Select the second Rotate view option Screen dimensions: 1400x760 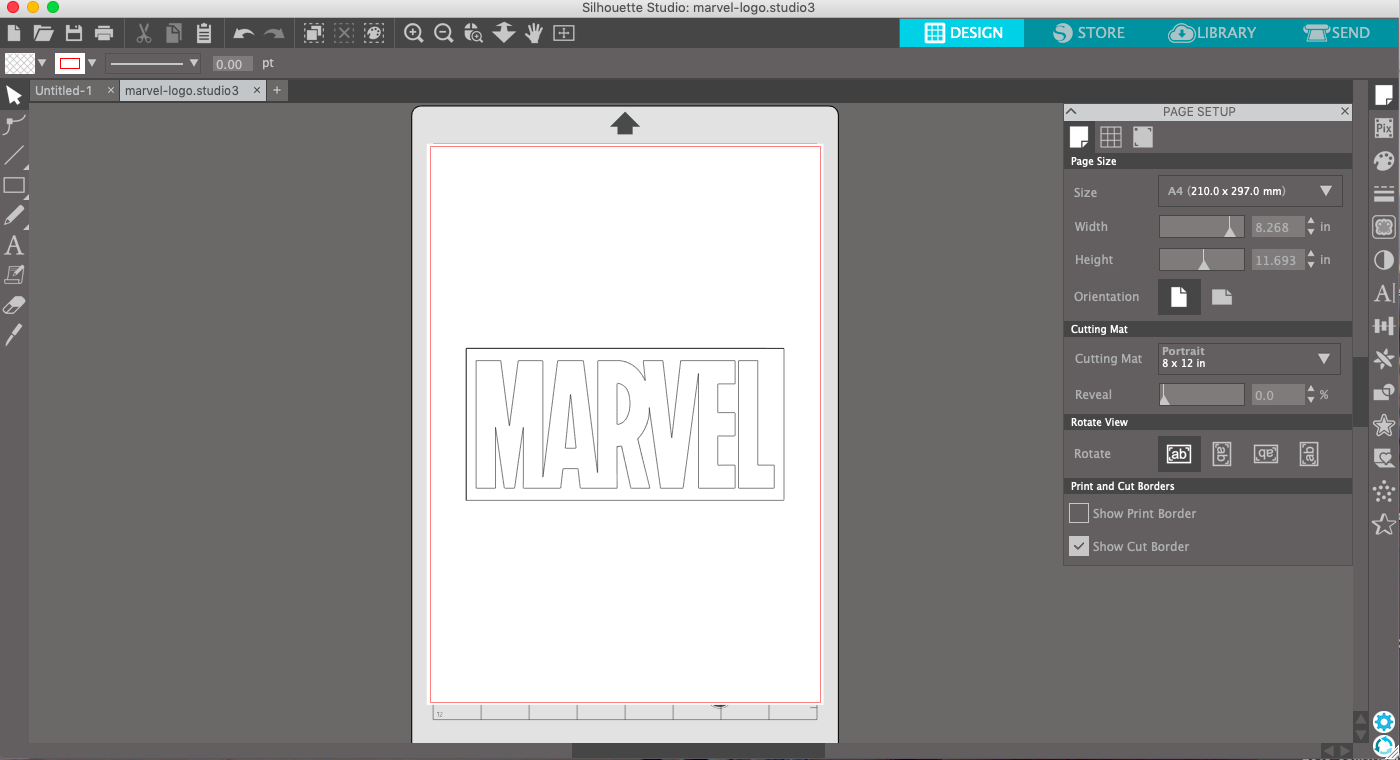(1221, 454)
